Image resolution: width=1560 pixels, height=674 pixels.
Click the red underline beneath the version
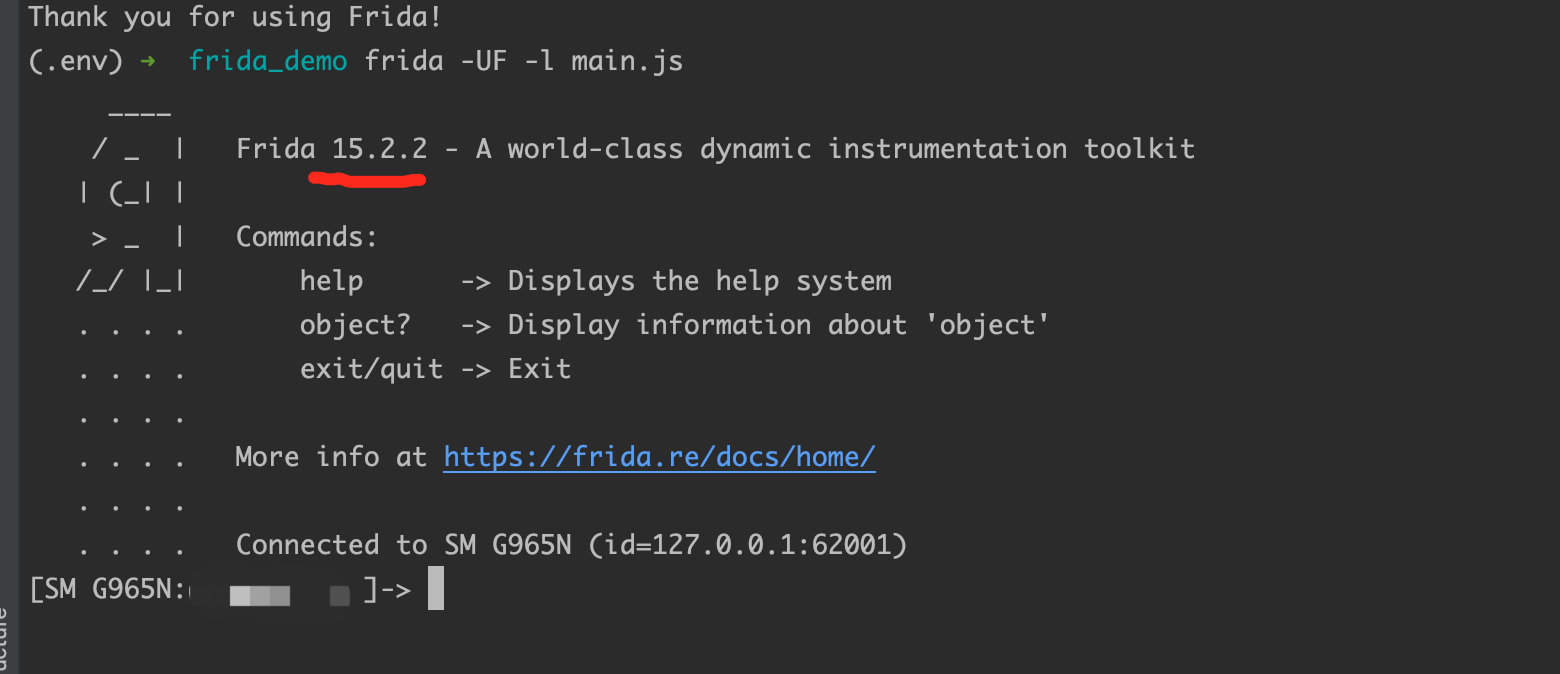pyautogui.click(x=368, y=180)
